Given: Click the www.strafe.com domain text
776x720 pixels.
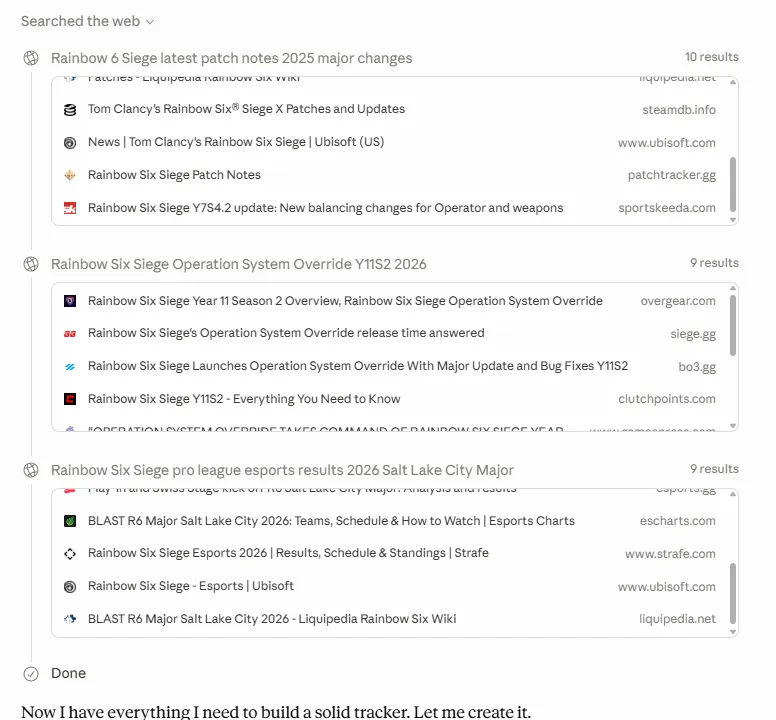Looking at the screenshot, I should click(x=670, y=554).
